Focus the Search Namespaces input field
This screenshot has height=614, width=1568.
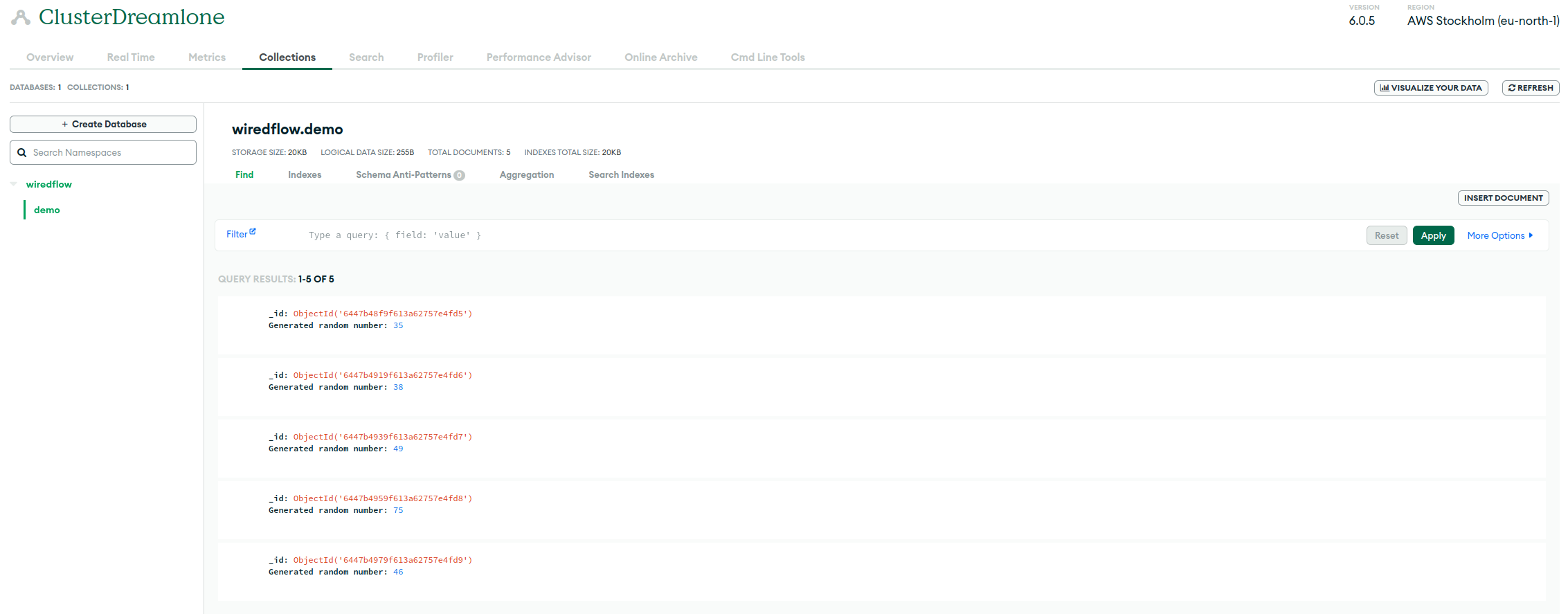coord(103,152)
